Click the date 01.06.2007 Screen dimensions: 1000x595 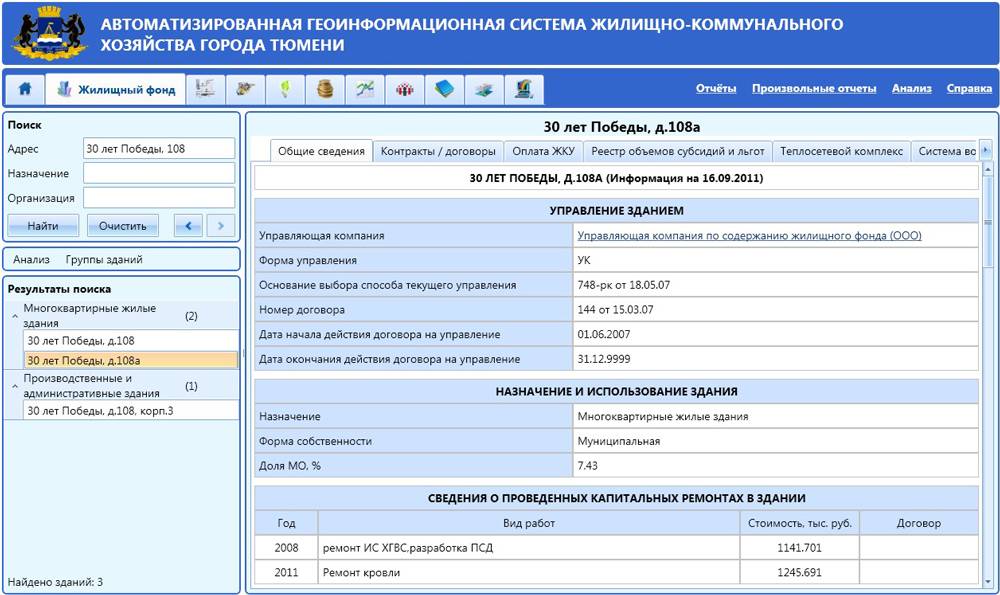(603, 334)
